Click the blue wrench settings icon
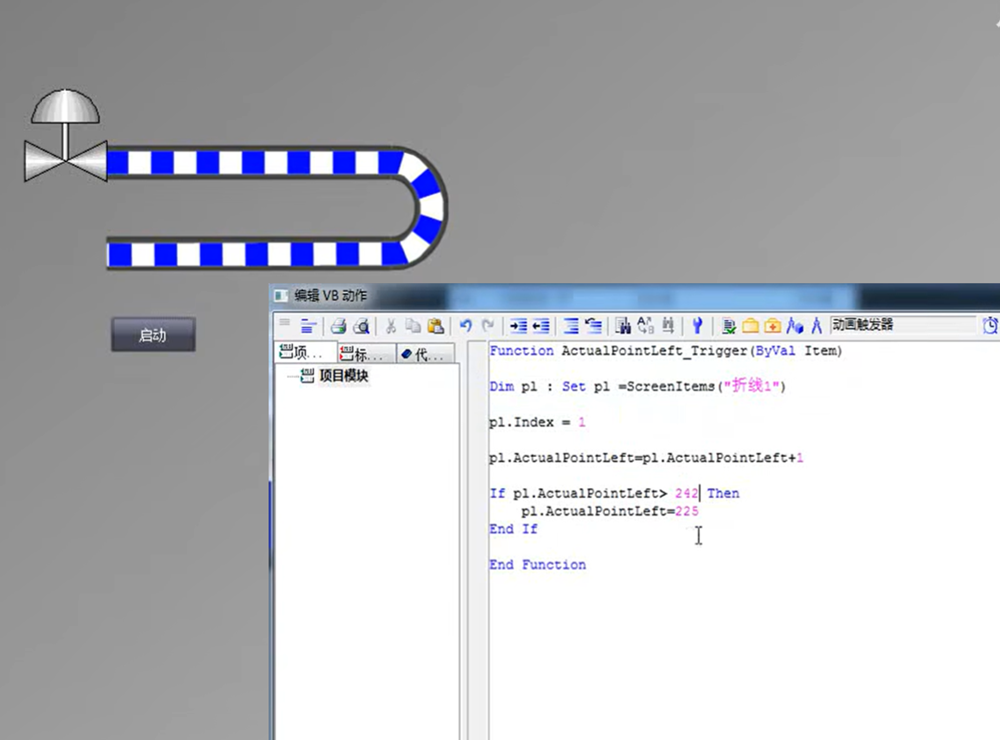Screen dimensions: 1000x740 click(698, 325)
